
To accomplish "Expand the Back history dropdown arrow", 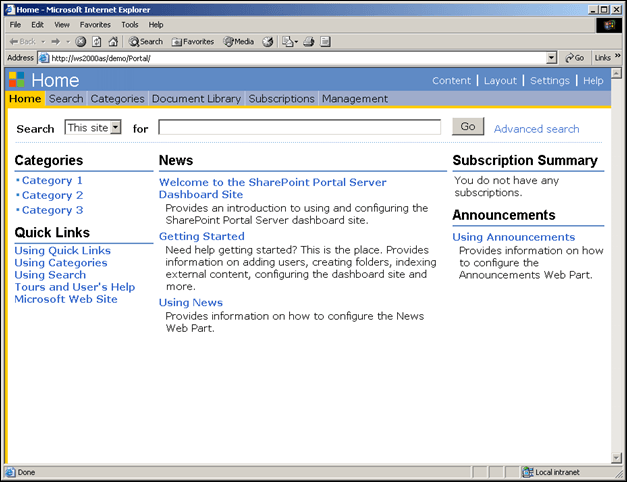I will pos(43,42).
